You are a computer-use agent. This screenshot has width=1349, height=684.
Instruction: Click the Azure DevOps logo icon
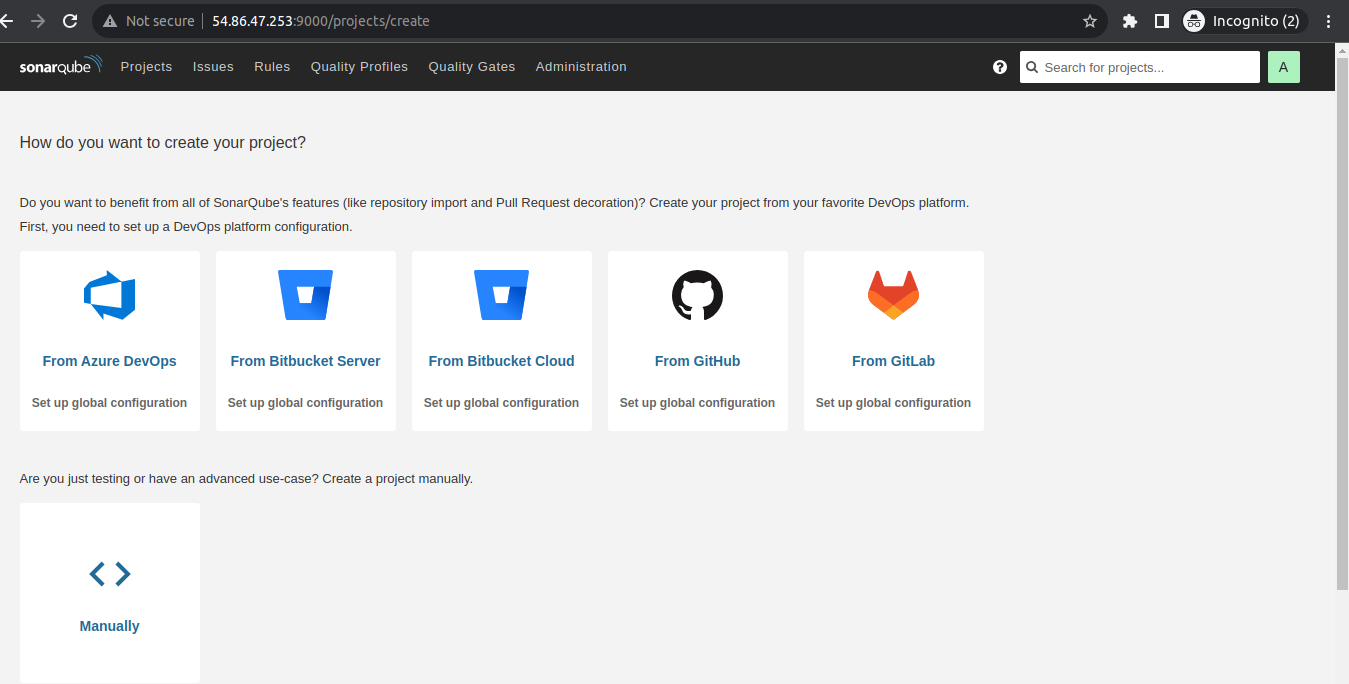109,295
